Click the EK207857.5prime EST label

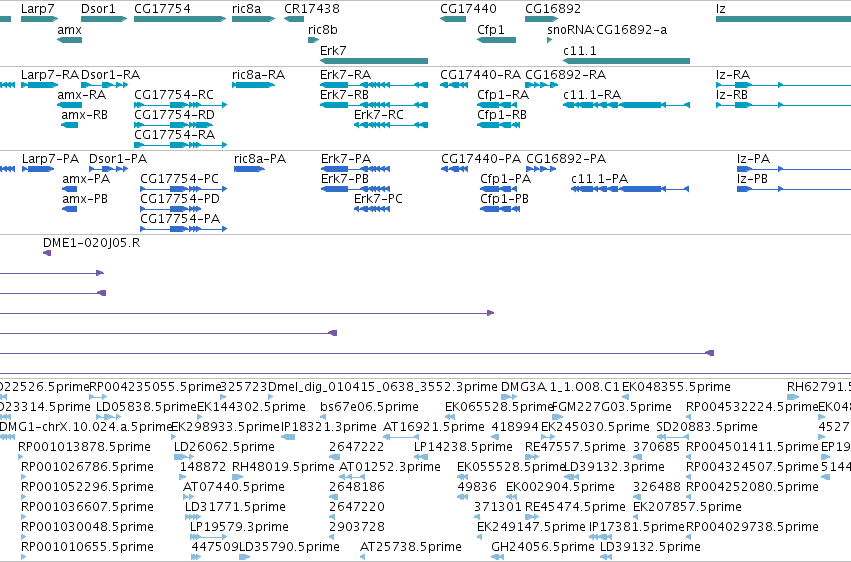[687, 507]
